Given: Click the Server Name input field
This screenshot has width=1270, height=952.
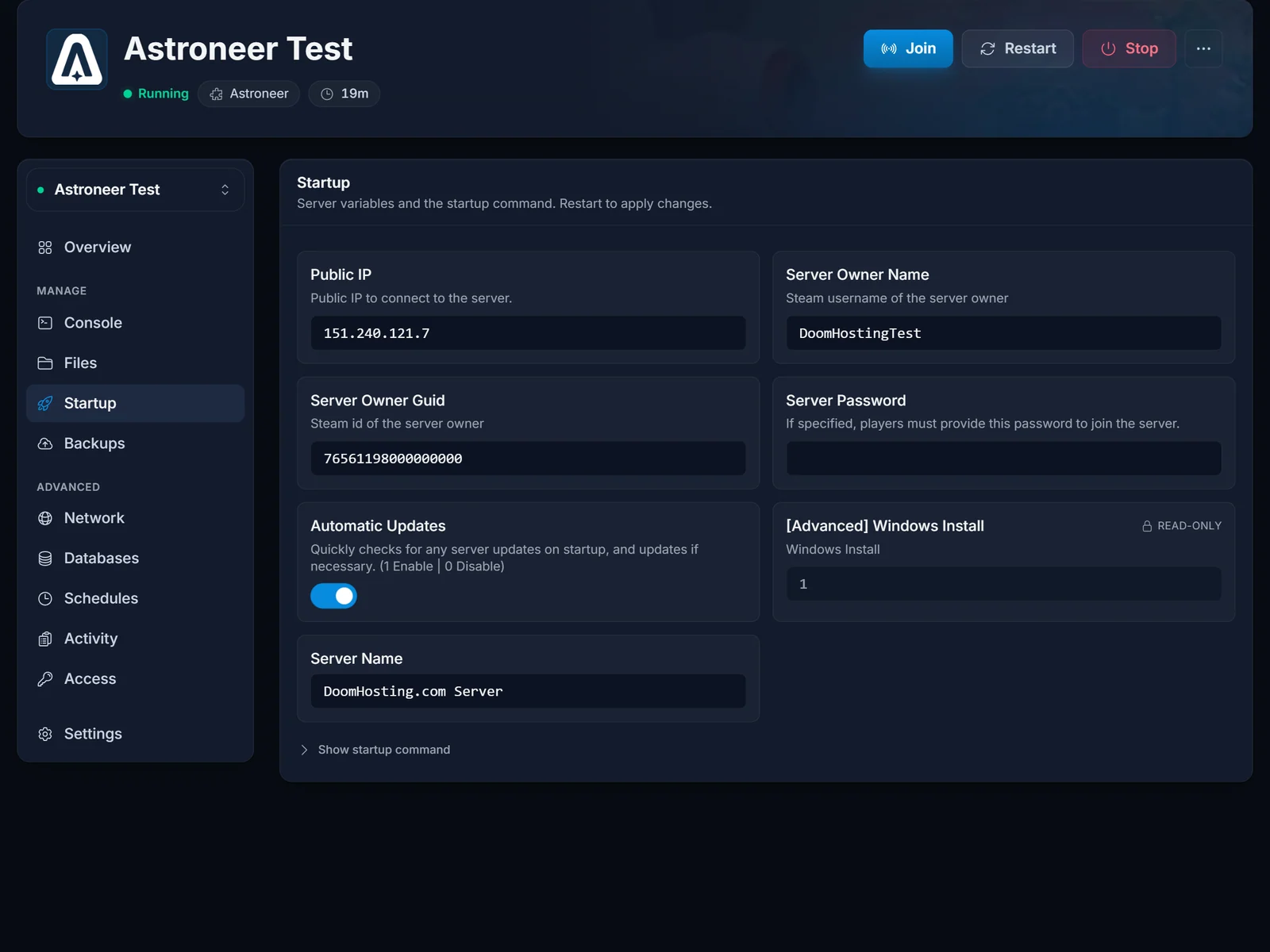Looking at the screenshot, I should 528,691.
